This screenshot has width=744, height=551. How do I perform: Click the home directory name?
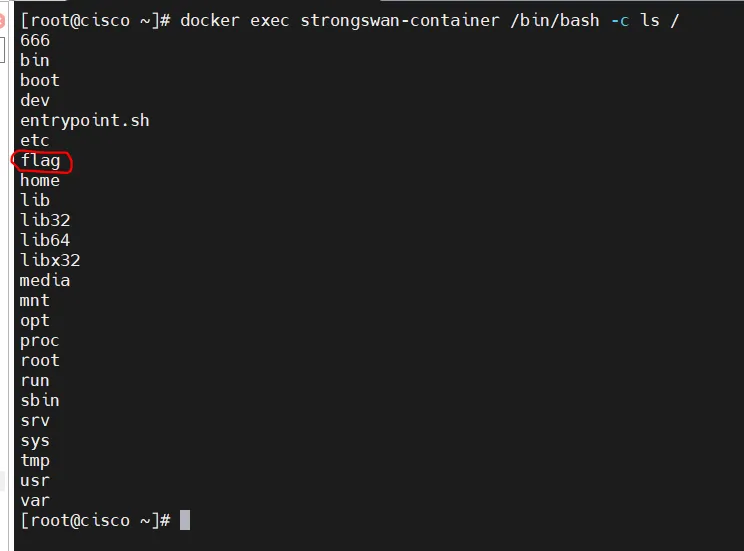coord(40,180)
